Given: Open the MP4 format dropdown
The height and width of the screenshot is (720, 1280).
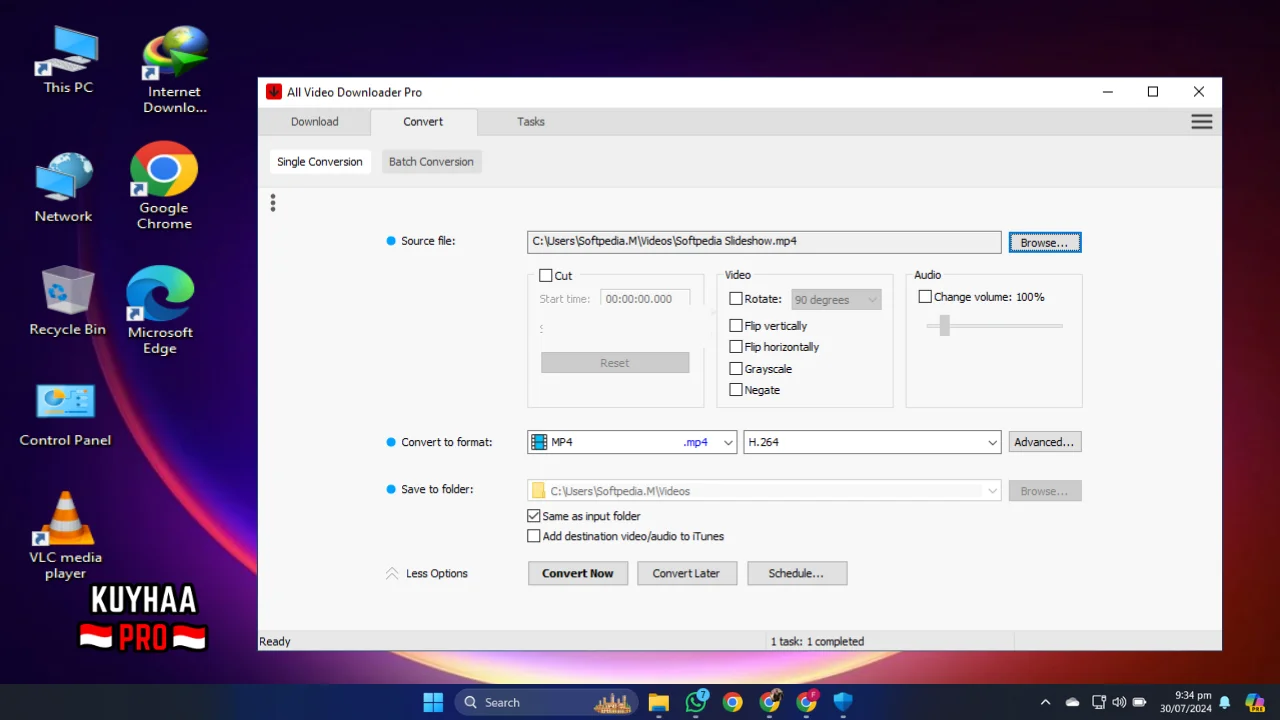Looking at the screenshot, I should pos(632,442).
